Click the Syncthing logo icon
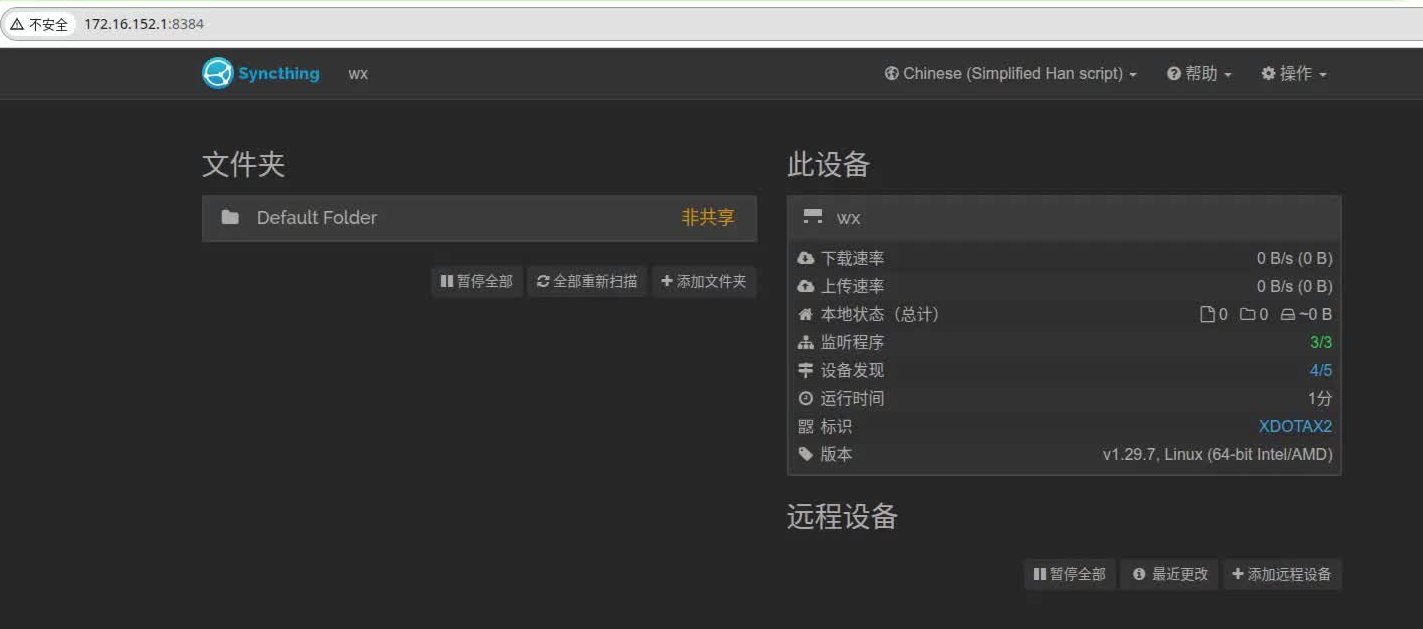The image size is (1423, 629). [217, 73]
